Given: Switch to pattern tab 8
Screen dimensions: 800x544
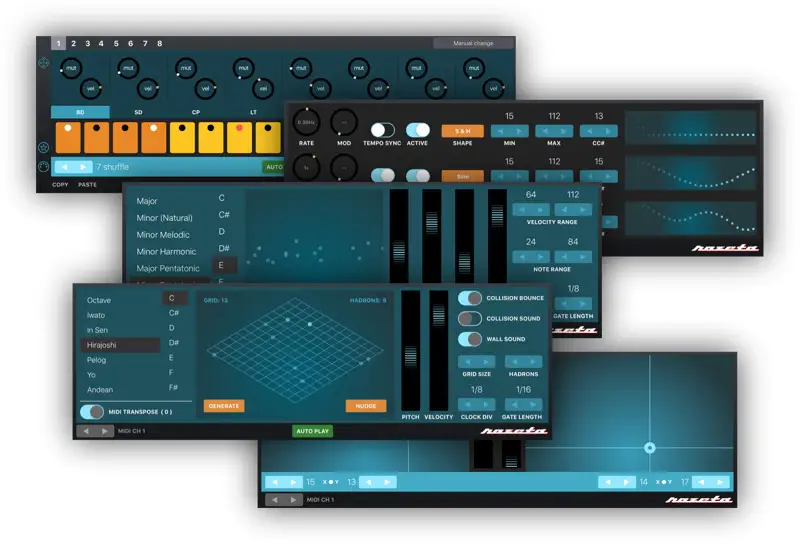Looking at the screenshot, I should coord(160,43).
